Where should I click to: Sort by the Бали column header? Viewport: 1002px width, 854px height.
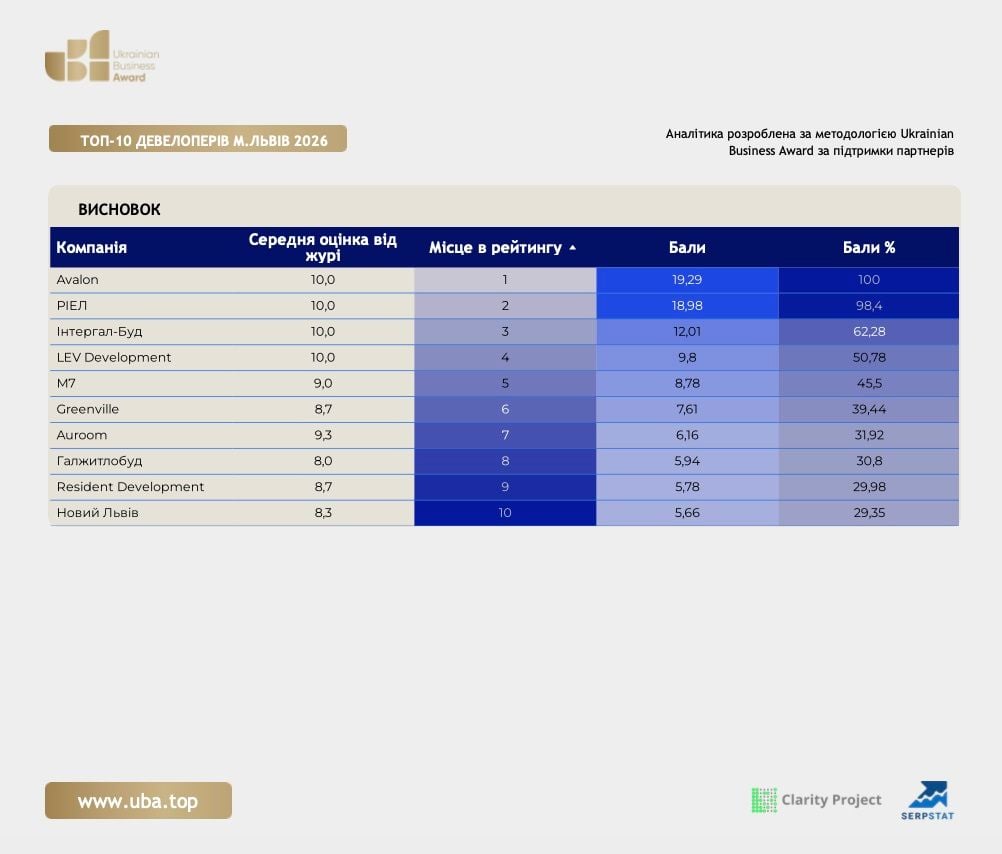click(687, 247)
